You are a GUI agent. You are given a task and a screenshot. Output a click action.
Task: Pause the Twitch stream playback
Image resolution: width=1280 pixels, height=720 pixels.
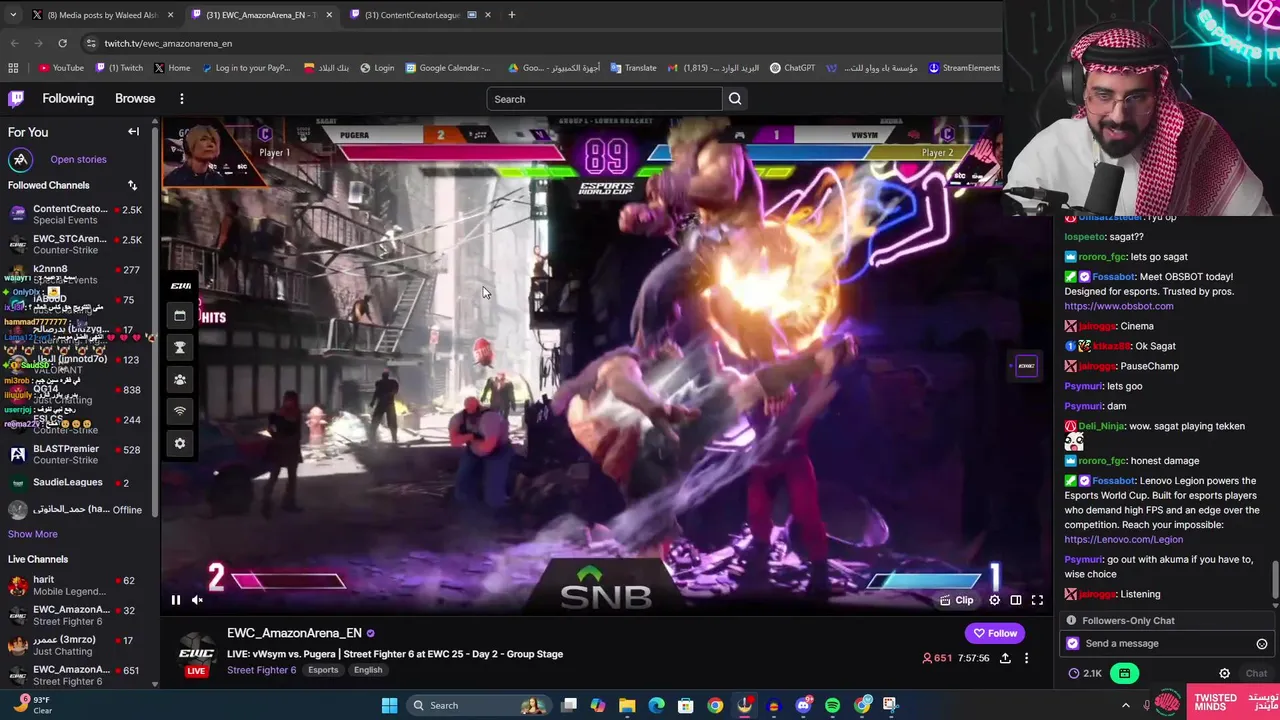[176, 600]
